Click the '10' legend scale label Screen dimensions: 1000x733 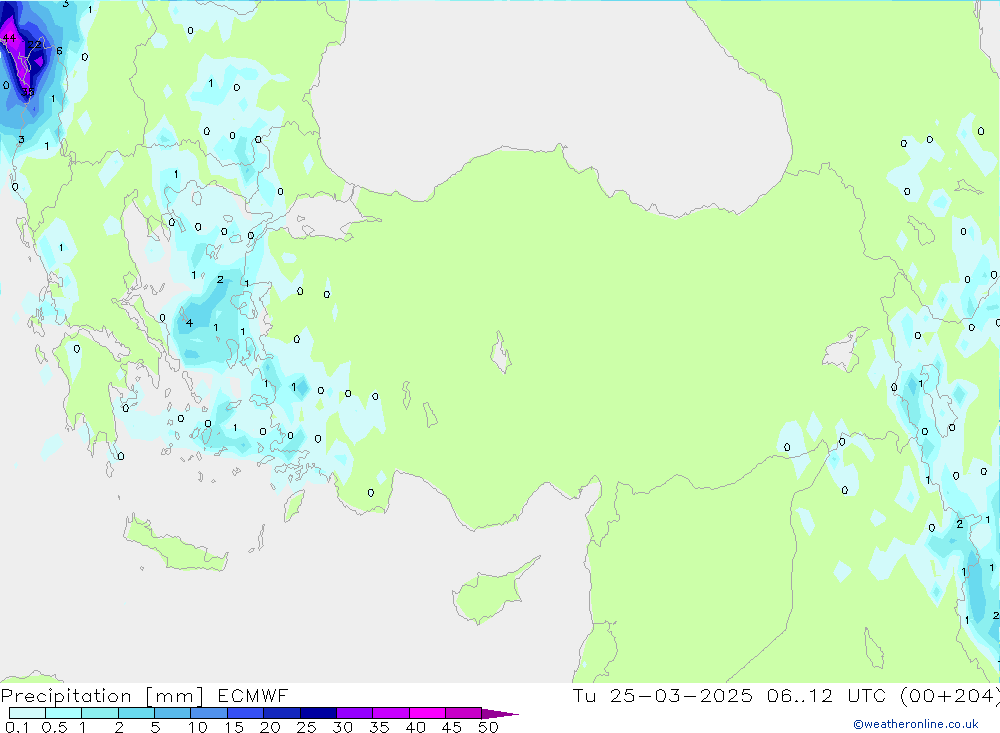tap(198, 727)
